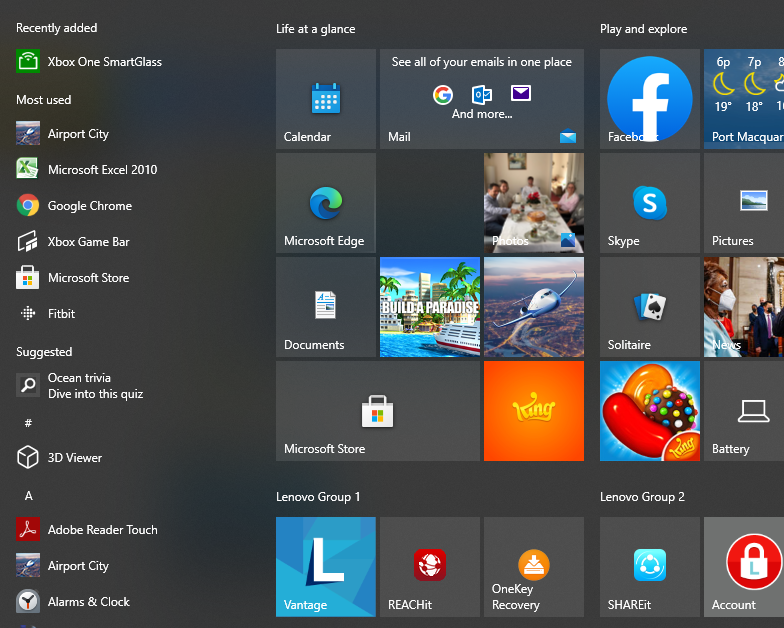Click the A letter header in app list
Image resolution: width=784 pixels, height=628 pixels.
[28, 496]
